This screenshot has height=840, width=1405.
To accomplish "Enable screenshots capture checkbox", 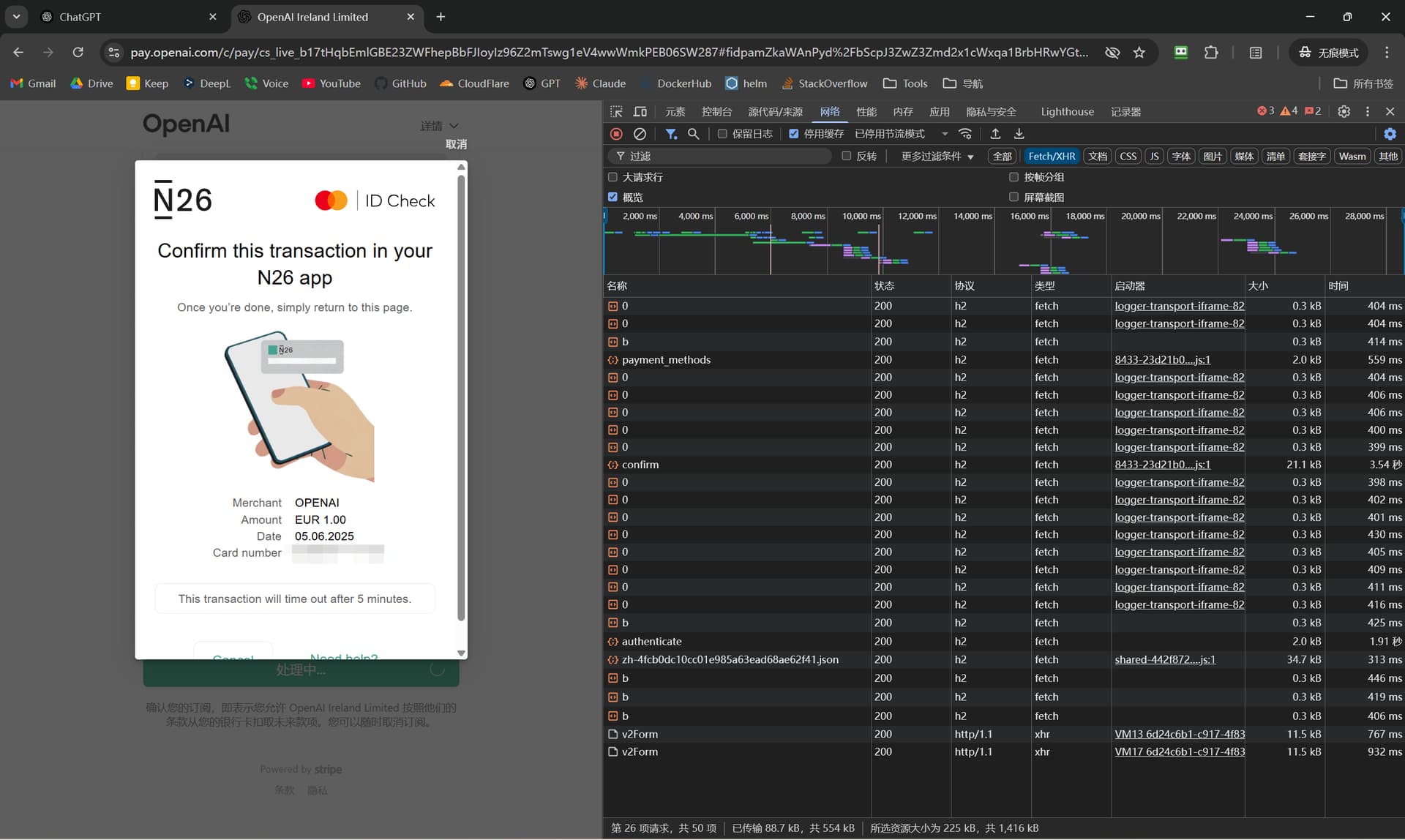I will tap(1014, 197).
